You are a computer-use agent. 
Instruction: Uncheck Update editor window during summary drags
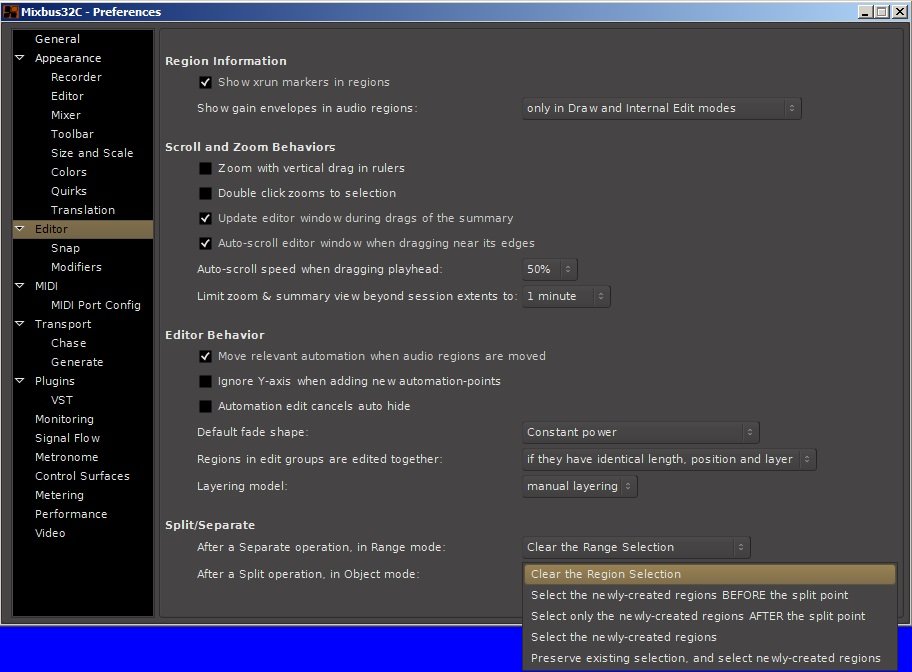205,218
